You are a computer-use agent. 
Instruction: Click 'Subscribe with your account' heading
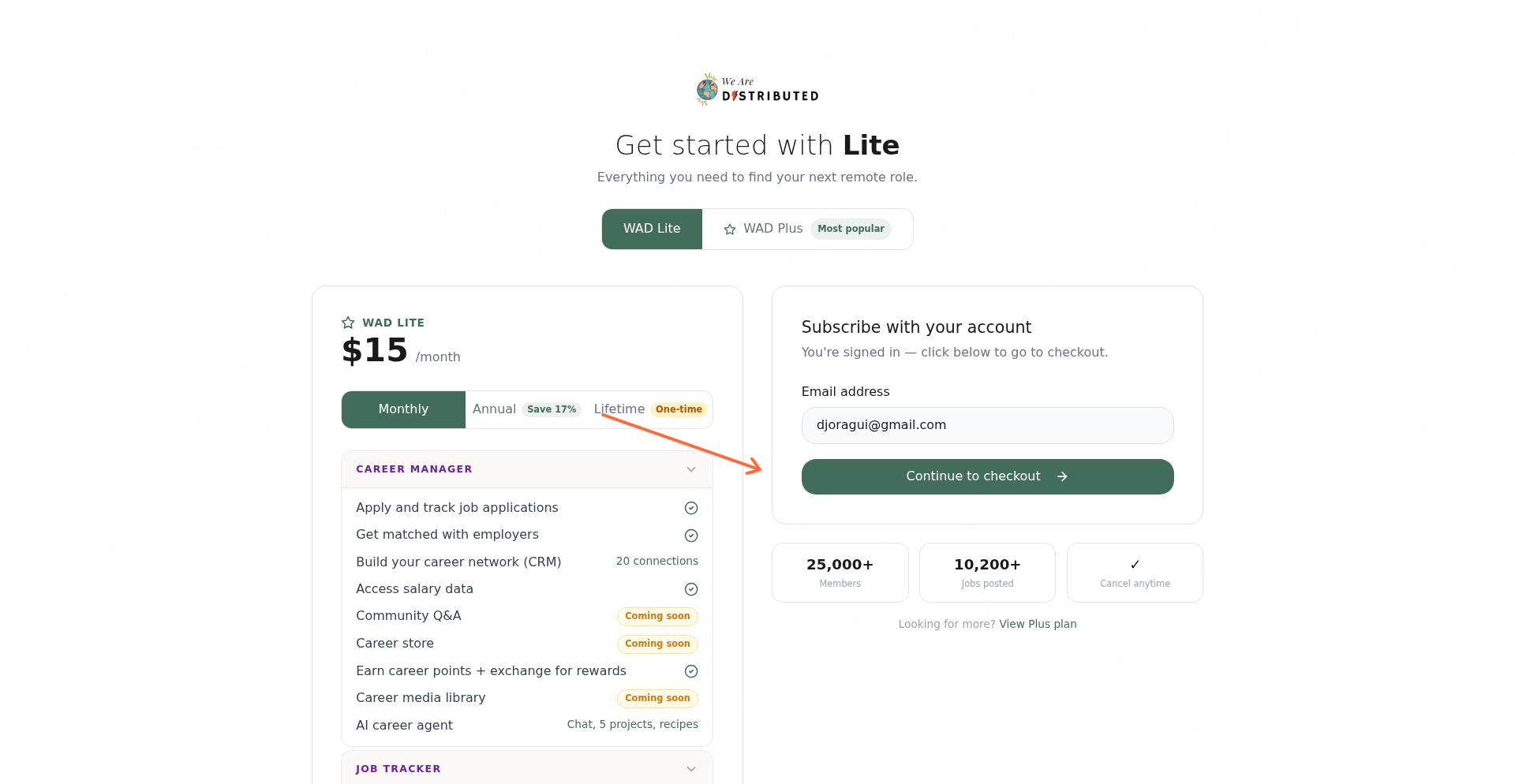coord(916,327)
